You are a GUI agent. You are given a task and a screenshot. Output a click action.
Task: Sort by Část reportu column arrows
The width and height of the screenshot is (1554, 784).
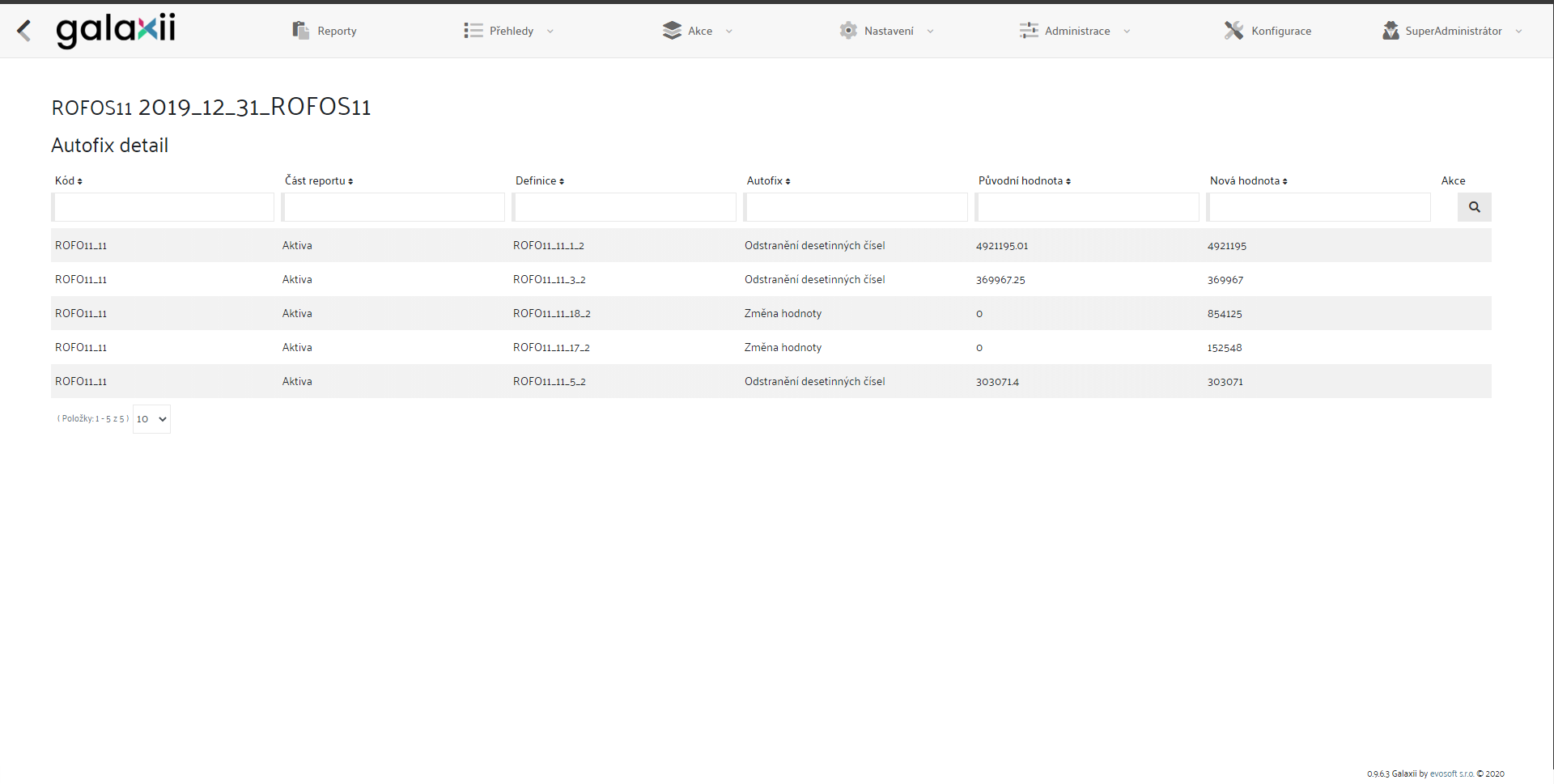coord(350,181)
